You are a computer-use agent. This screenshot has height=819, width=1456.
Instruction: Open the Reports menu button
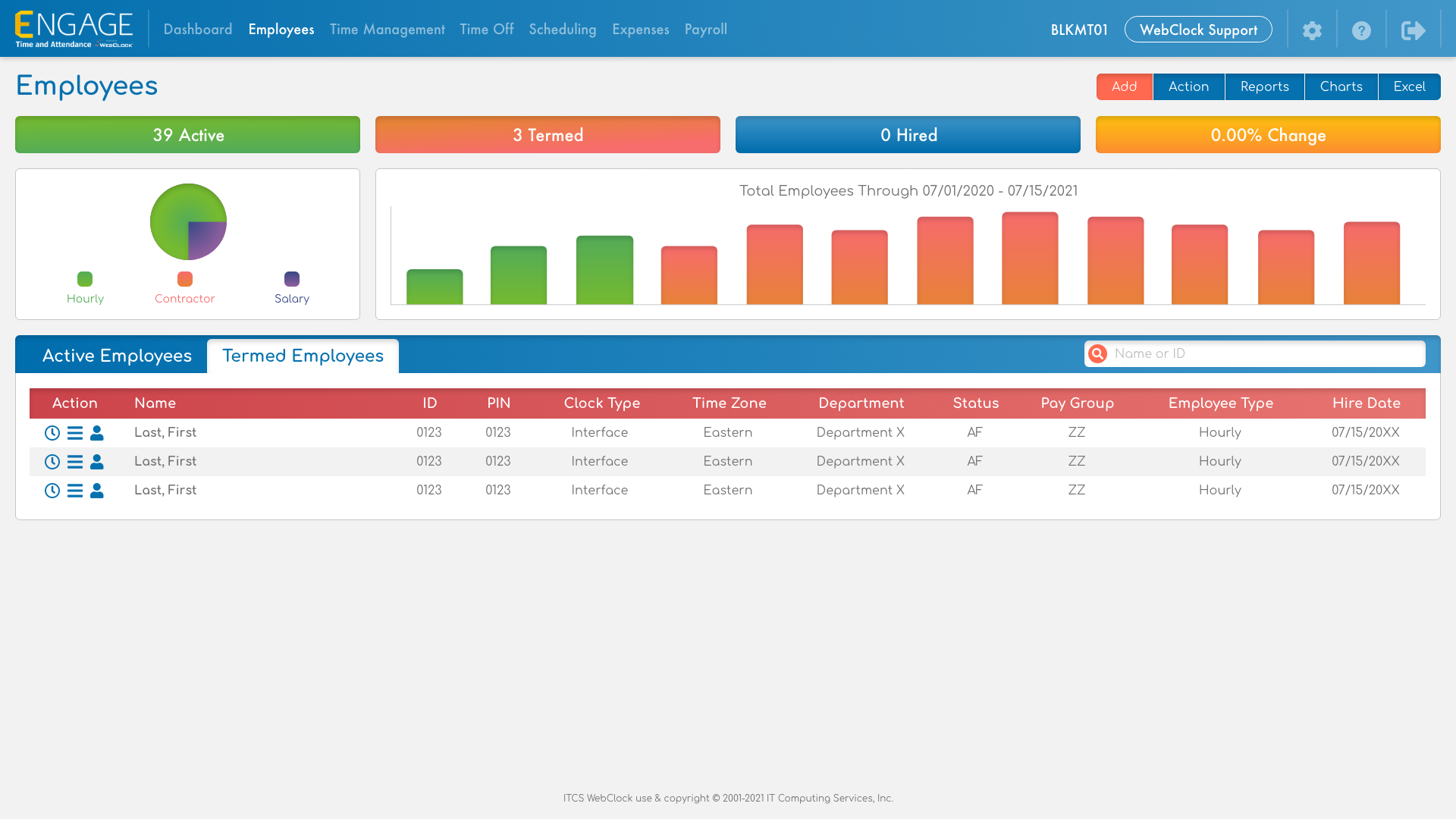(1264, 87)
